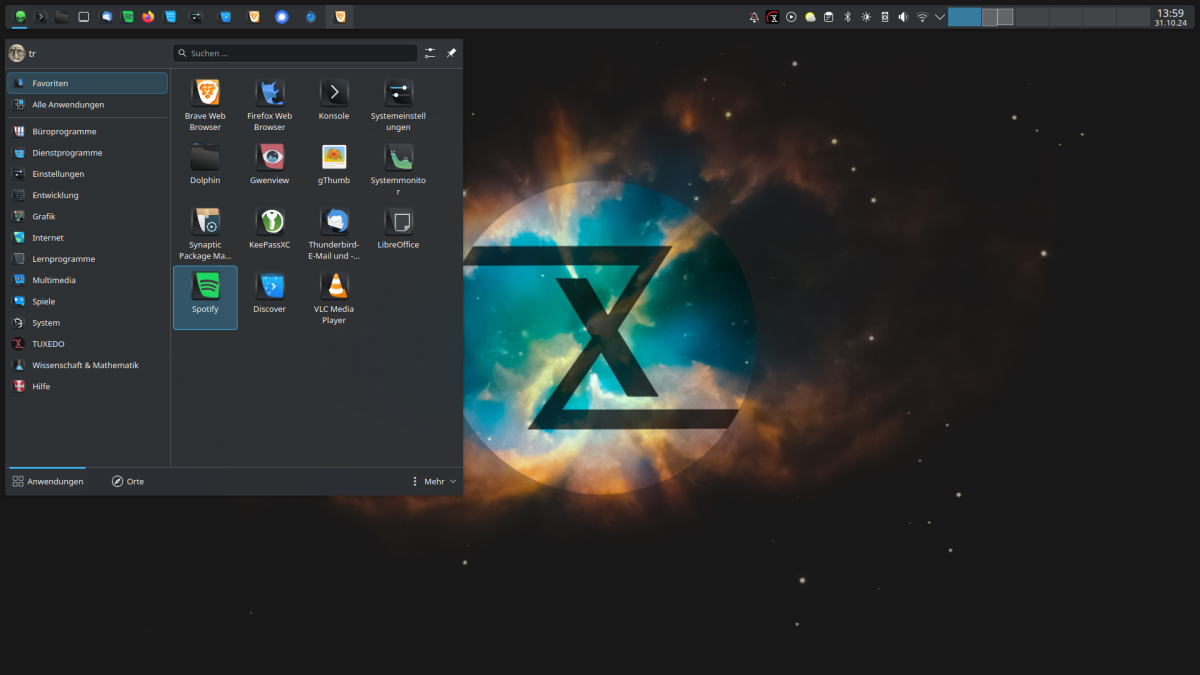Viewport: 1200px width, 675px height.
Task: Select the TUXEDO category
Action: coord(87,344)
